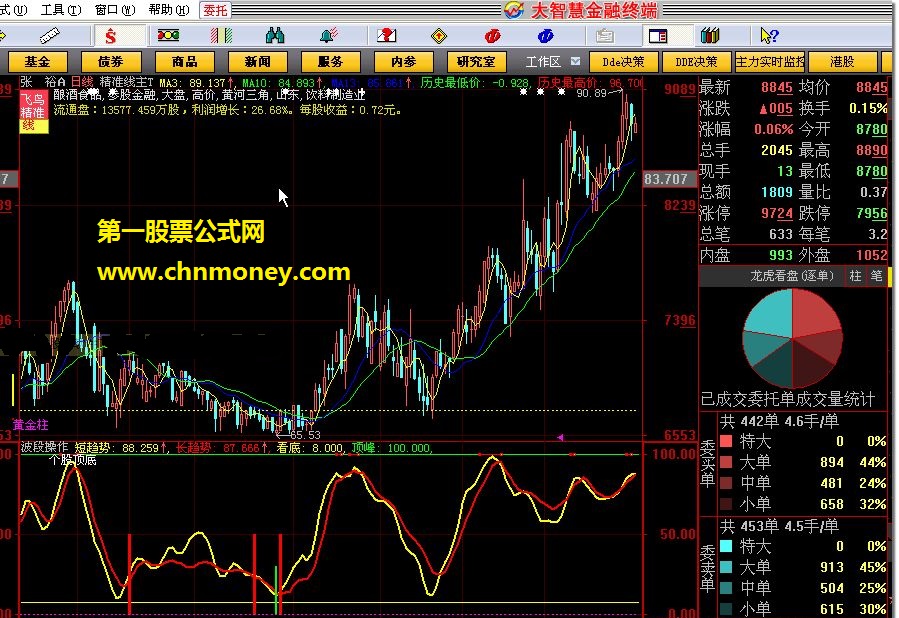This screenshot has width=899, height=618.
Task: Open the 工具(T) menu
Action: [61, 10]
